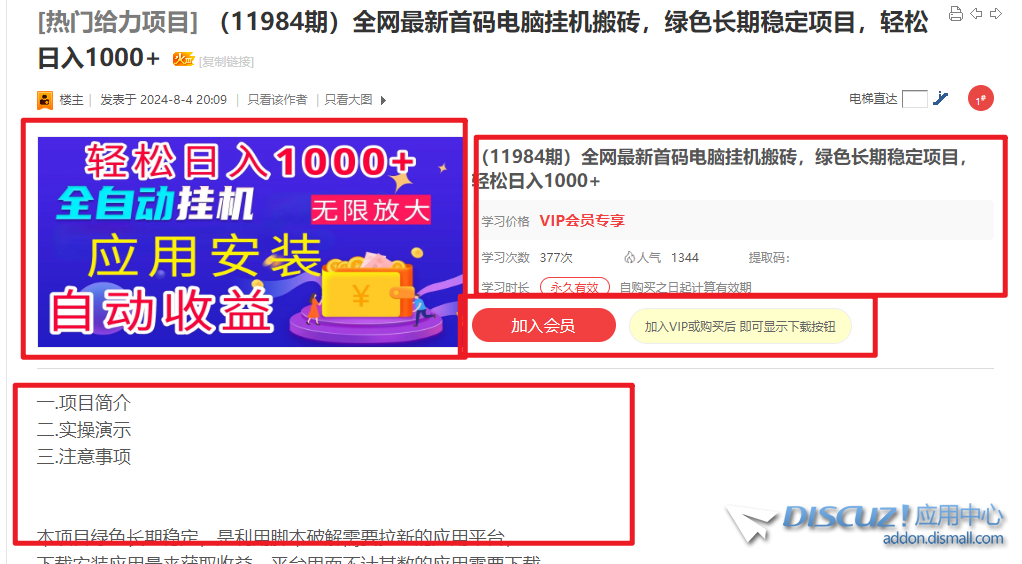The image size is (1022, 564).
Task: Click the orange hot-thread flame badge
Action: coord(183,59)
